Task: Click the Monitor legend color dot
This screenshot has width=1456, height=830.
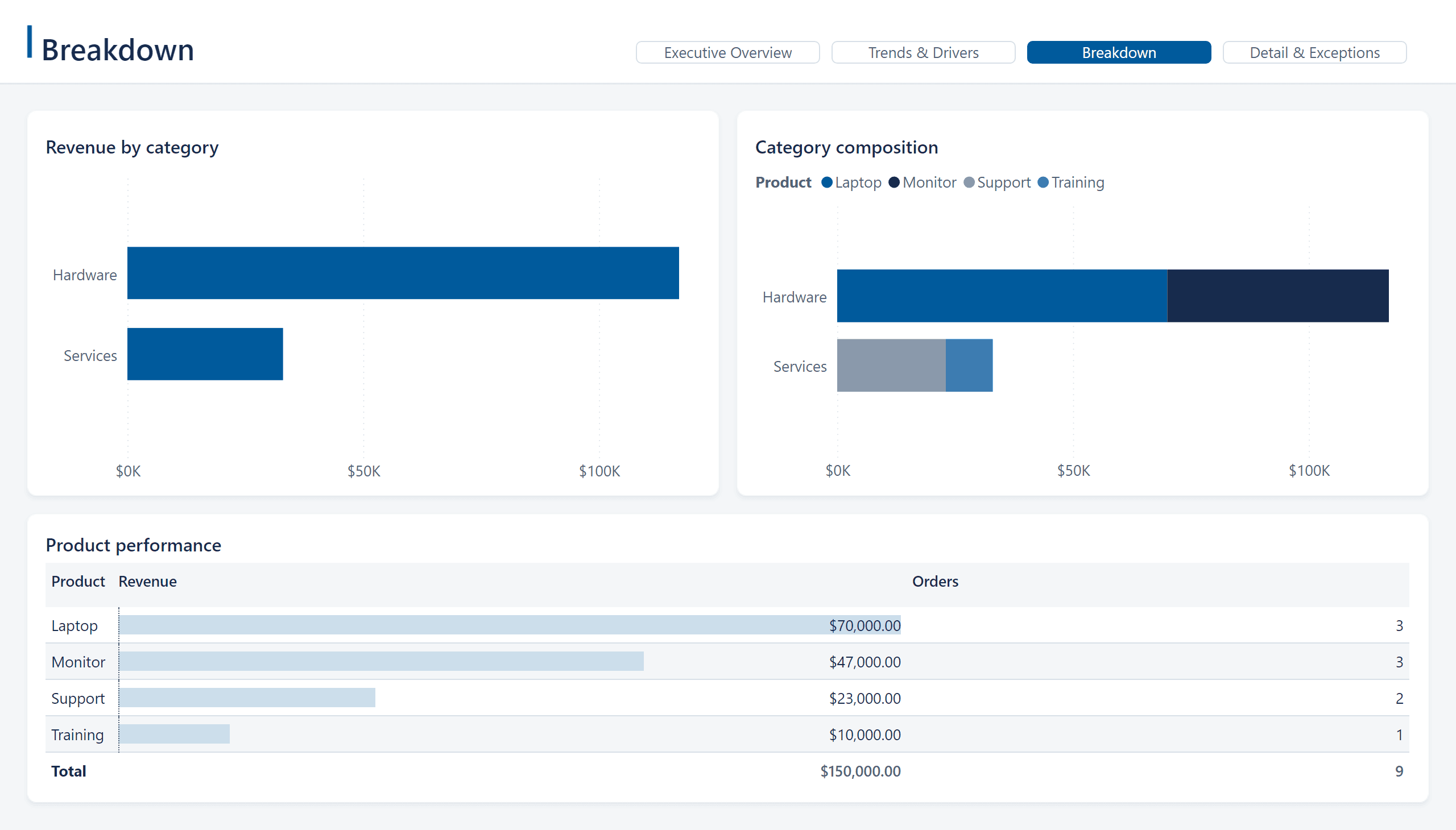Action: 894,182
